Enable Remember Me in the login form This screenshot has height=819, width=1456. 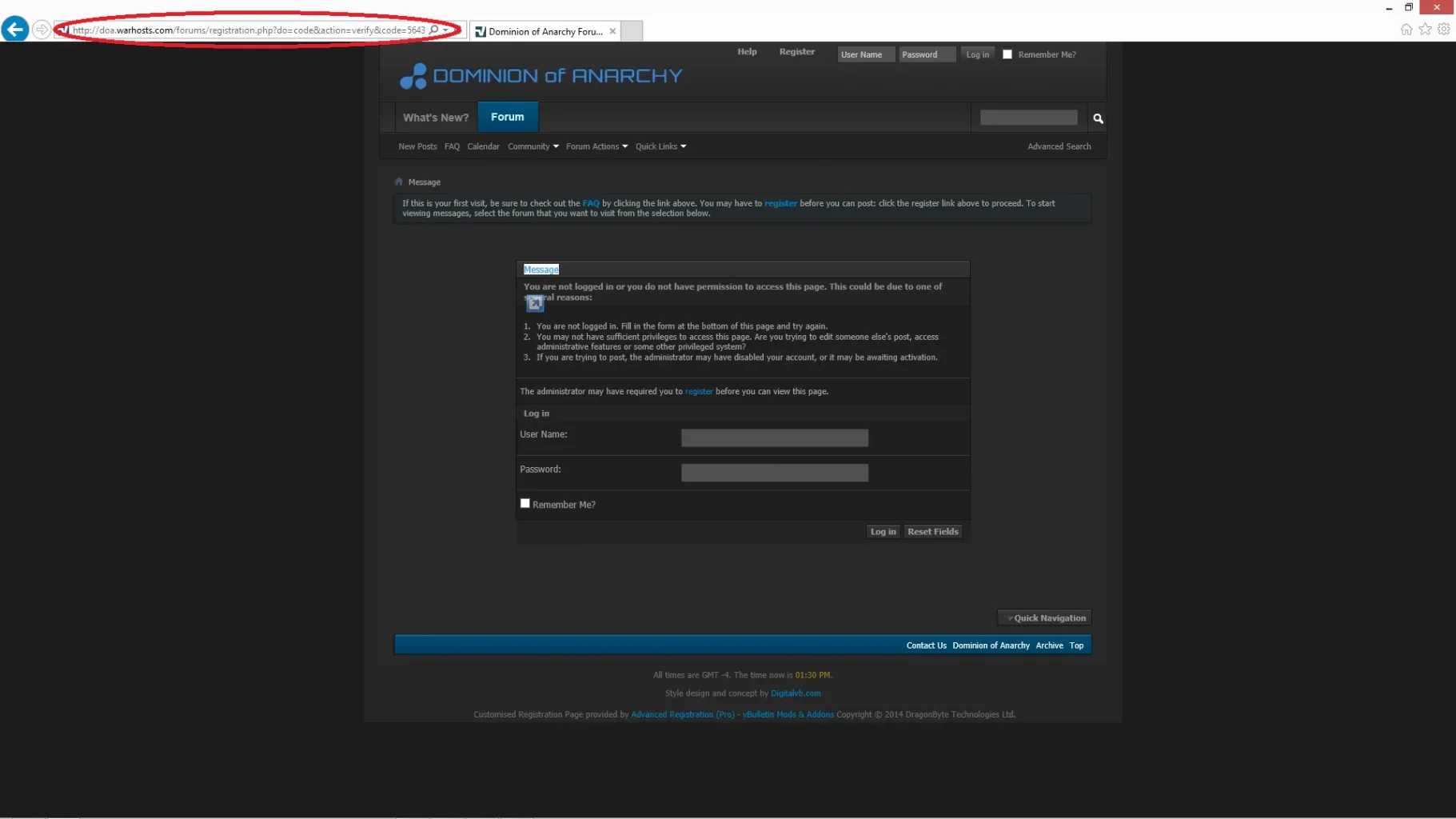525,503
